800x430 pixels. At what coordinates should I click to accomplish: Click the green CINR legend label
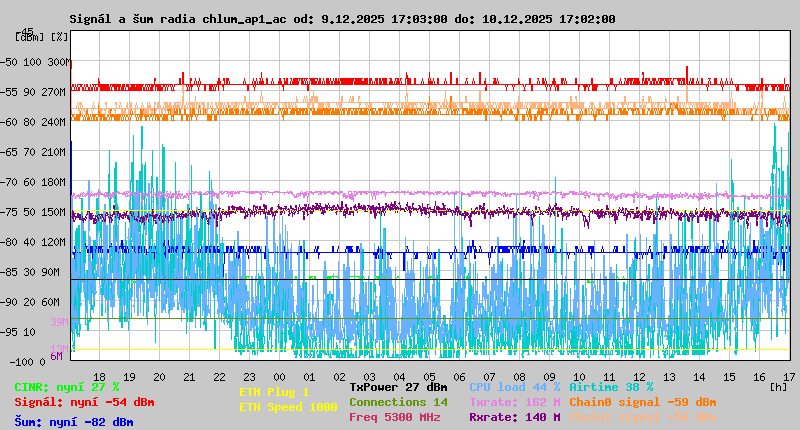(67, 387)
